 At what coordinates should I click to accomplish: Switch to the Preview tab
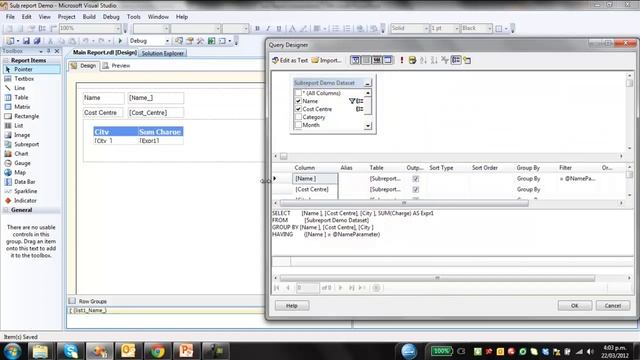pyautogui.click(x=117, y=66)
